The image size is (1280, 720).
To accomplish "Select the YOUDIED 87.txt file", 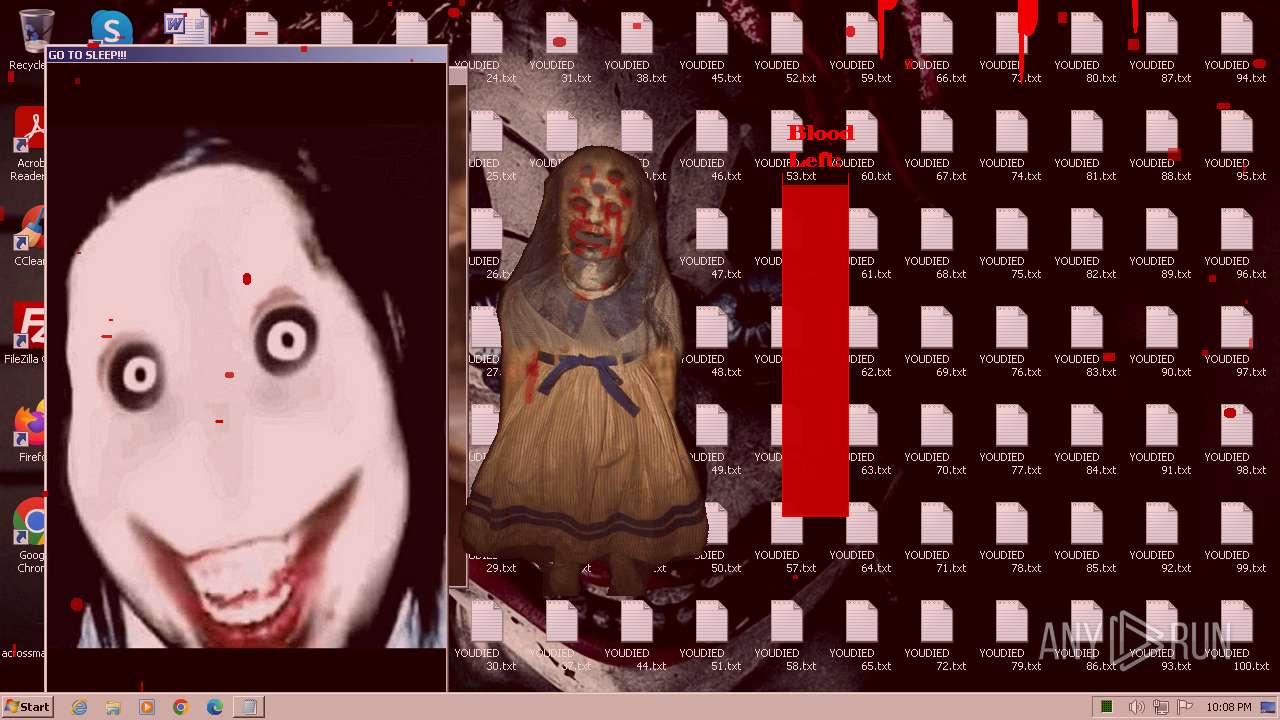I will pyautogui.click(x=1161, y=49).
